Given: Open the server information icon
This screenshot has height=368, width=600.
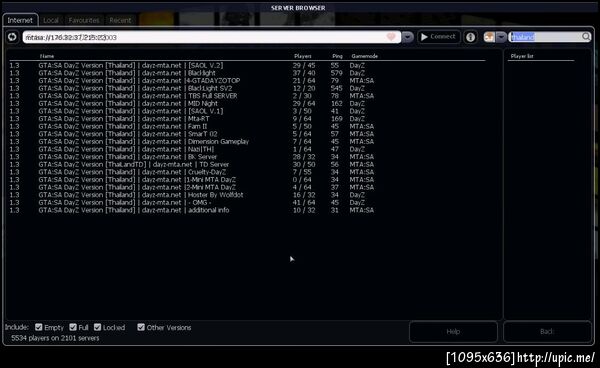Looking at the screenshot, I should coord(470,37).
